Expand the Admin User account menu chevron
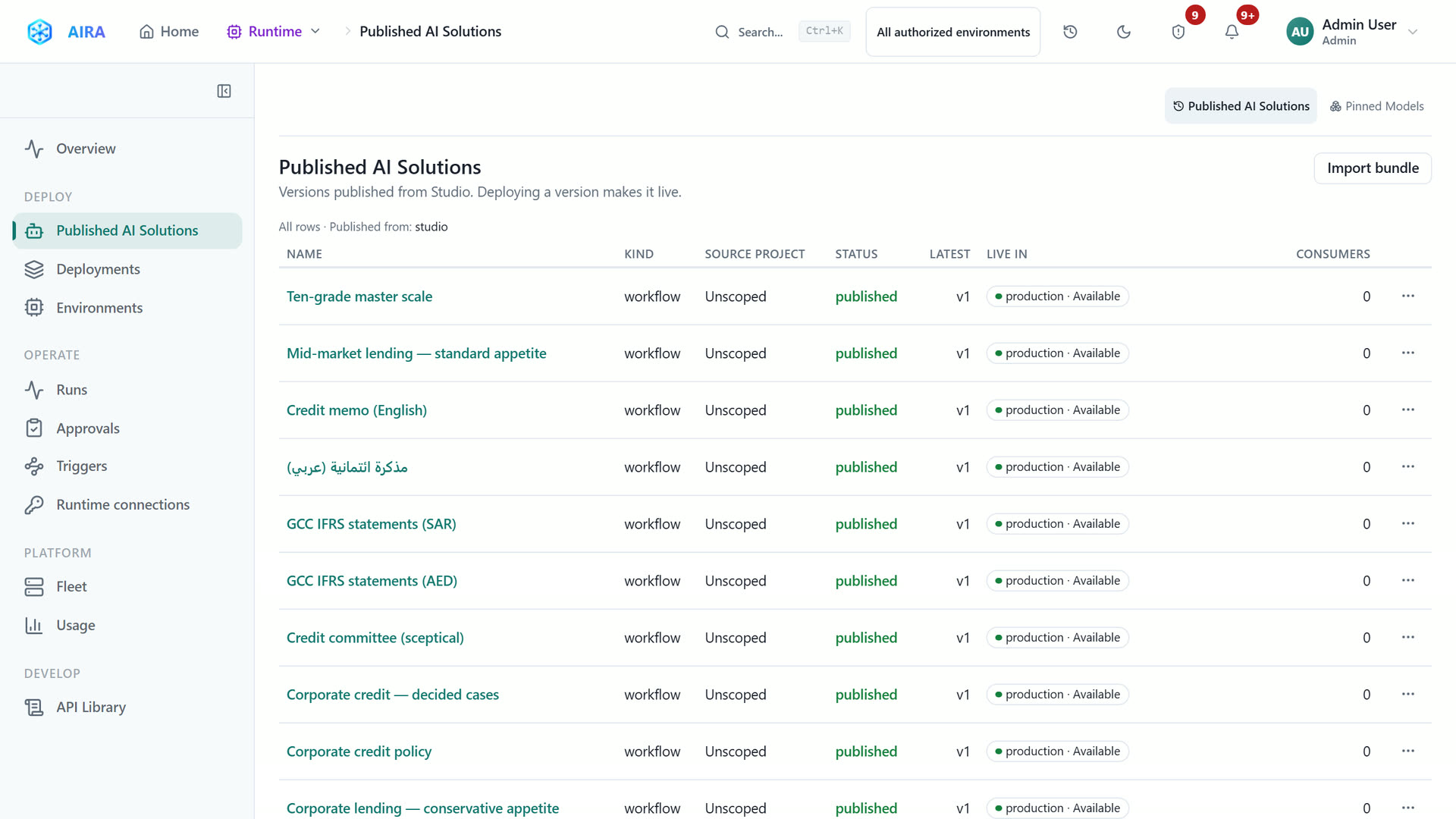 click(1413, 32)
